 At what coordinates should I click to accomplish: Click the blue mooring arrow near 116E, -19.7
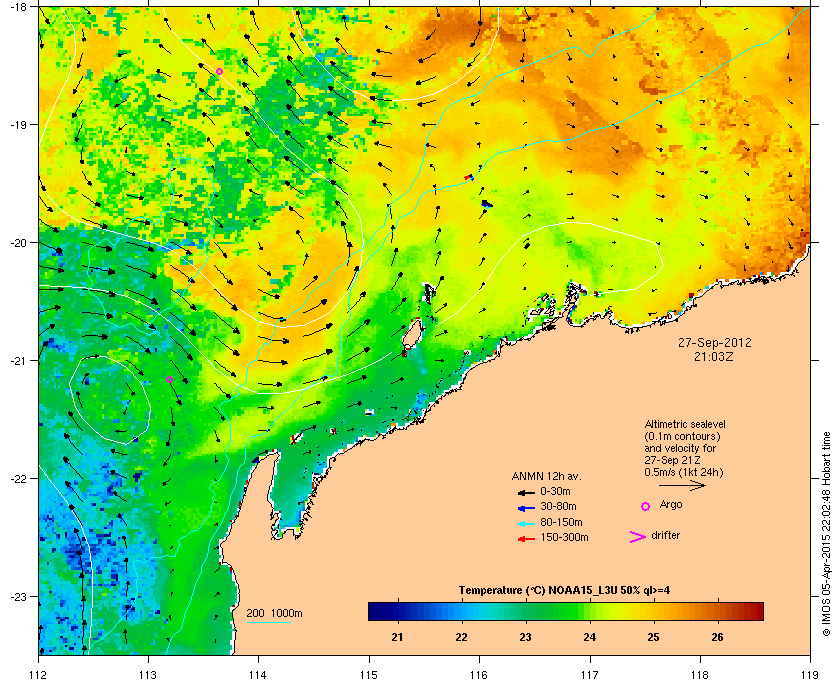486,204
